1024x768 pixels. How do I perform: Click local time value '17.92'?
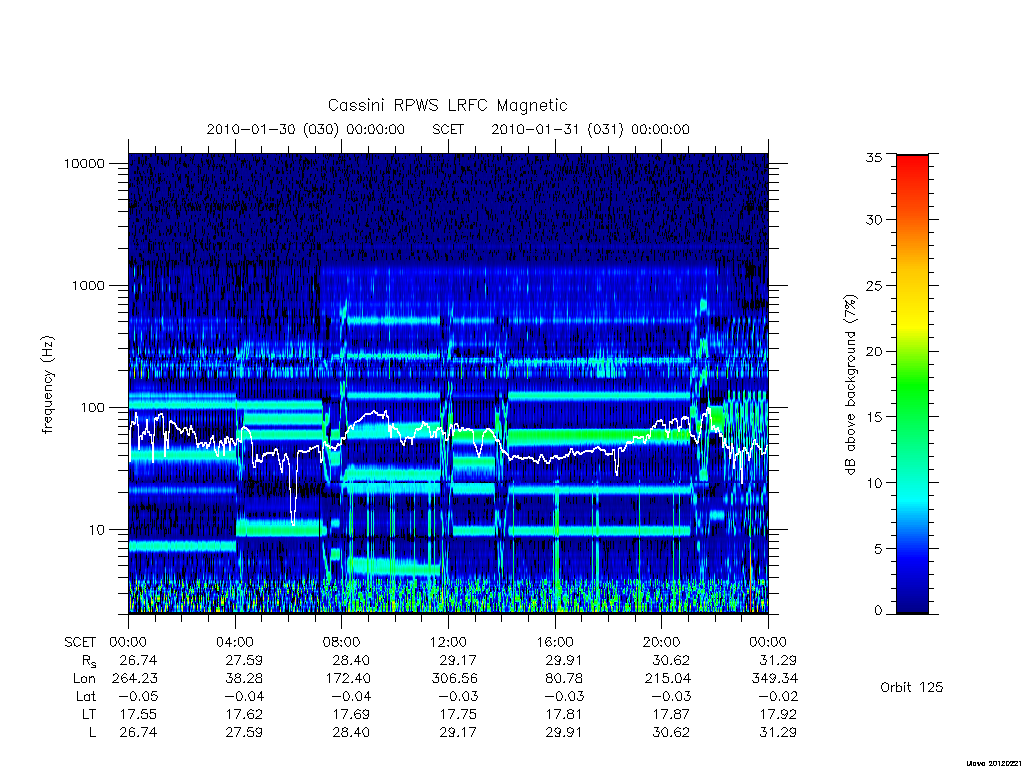778,714
